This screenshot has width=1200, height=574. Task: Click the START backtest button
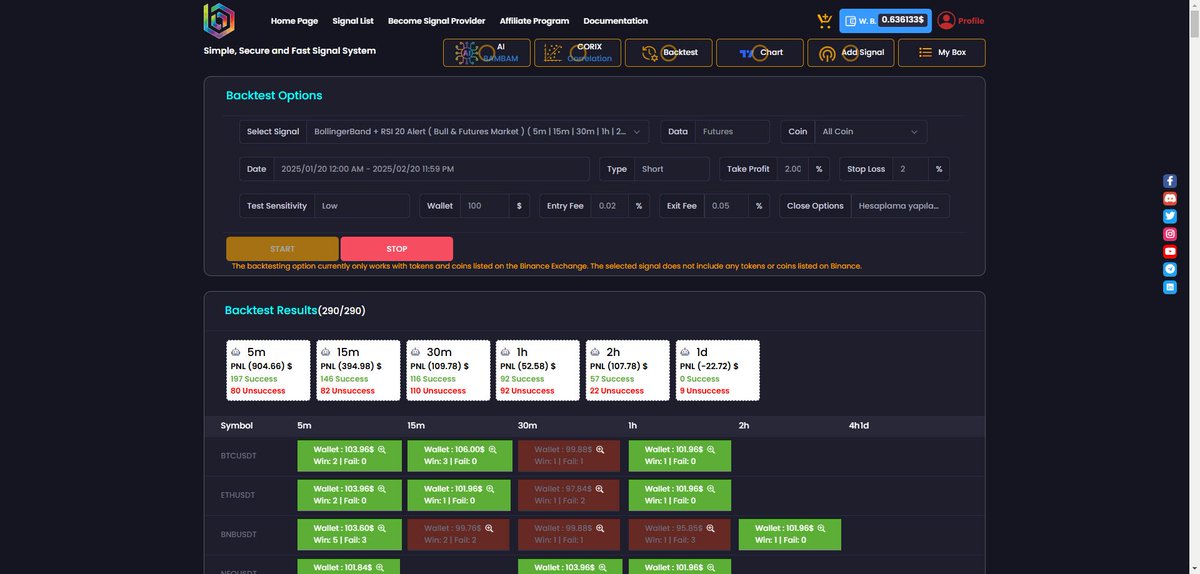(x=282, y=249)
